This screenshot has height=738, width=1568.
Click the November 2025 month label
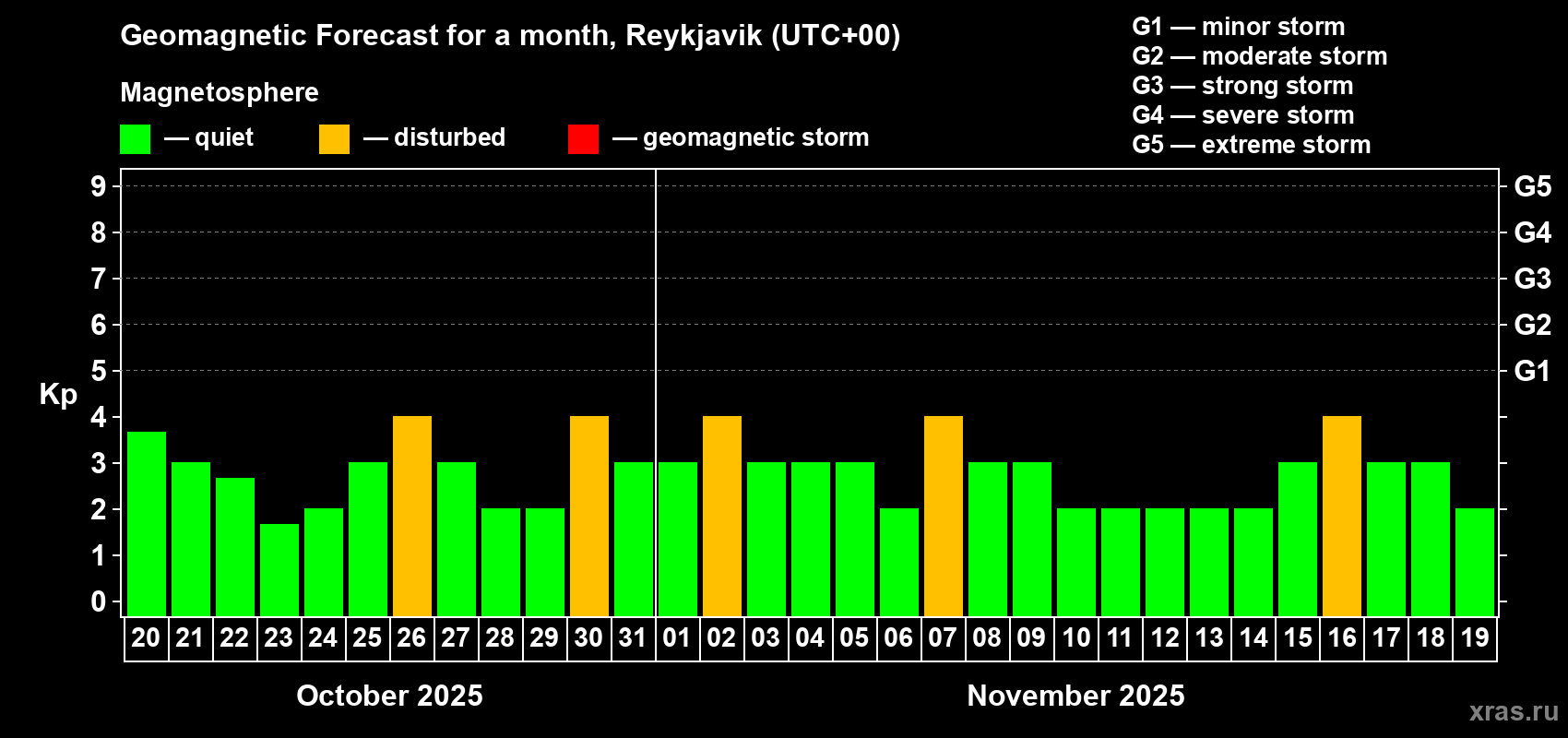point(1075,696)
